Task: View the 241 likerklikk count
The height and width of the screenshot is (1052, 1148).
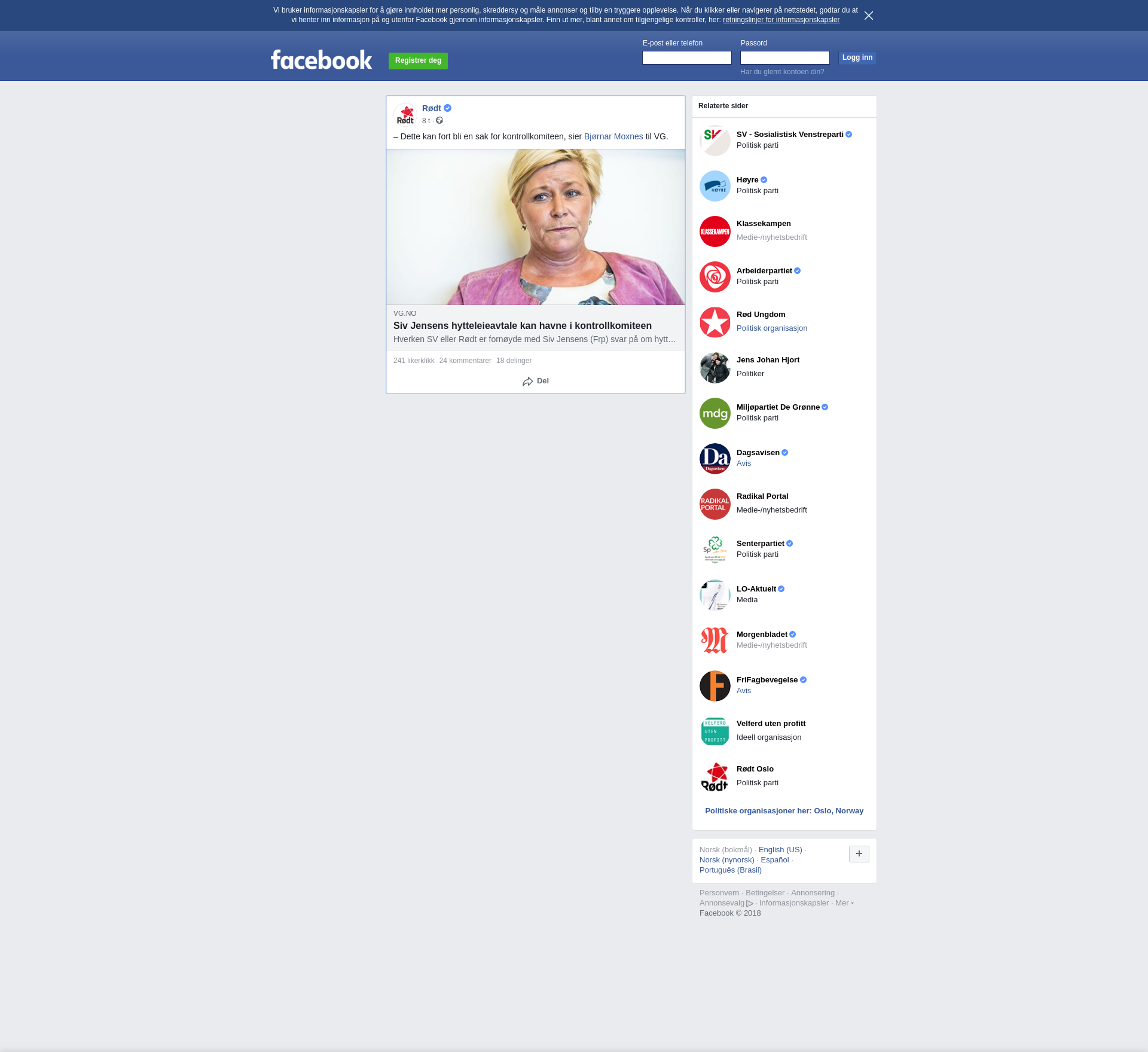Action: tap(414, 361)
